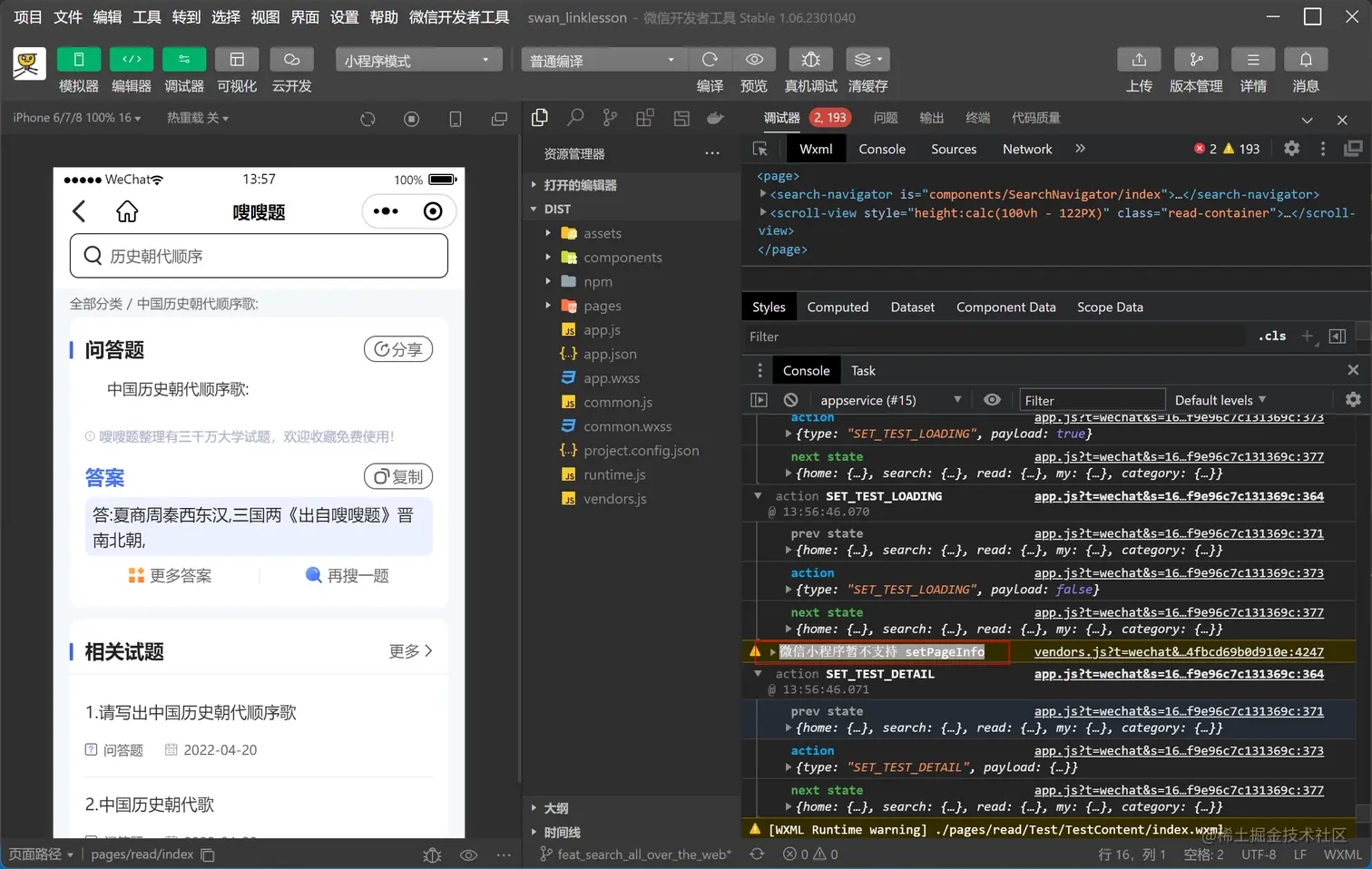
Task: Detach the simulator window icon
Action: point(499,119)
